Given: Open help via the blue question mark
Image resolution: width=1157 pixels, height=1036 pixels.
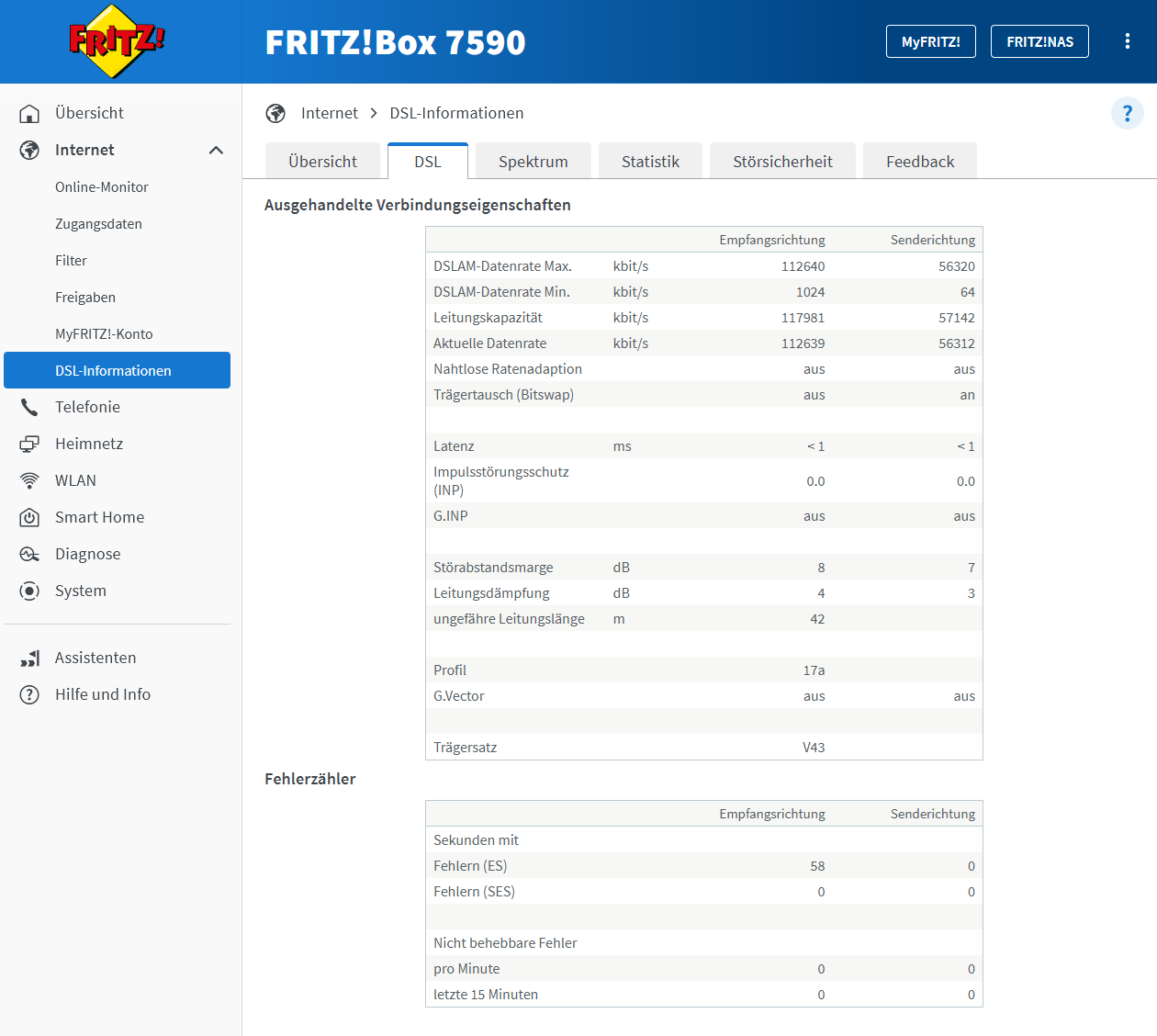Looking at the screenshot, I should (x=1128, y=113).
